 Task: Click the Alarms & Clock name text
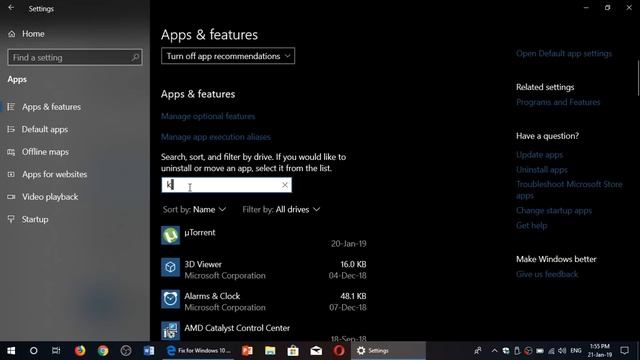pos(212,296)
